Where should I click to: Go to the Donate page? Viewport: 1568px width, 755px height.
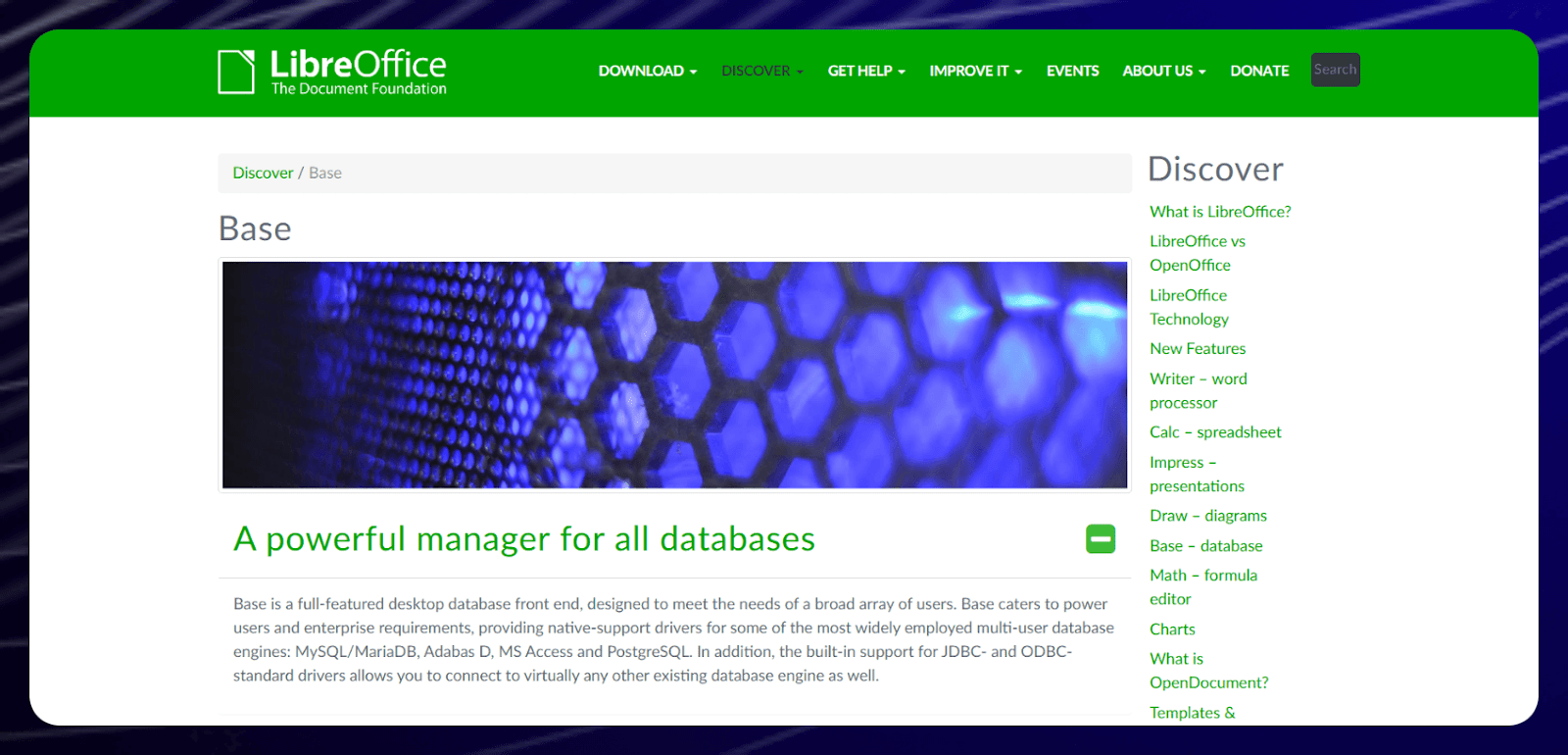click(x=1259, y=71)
